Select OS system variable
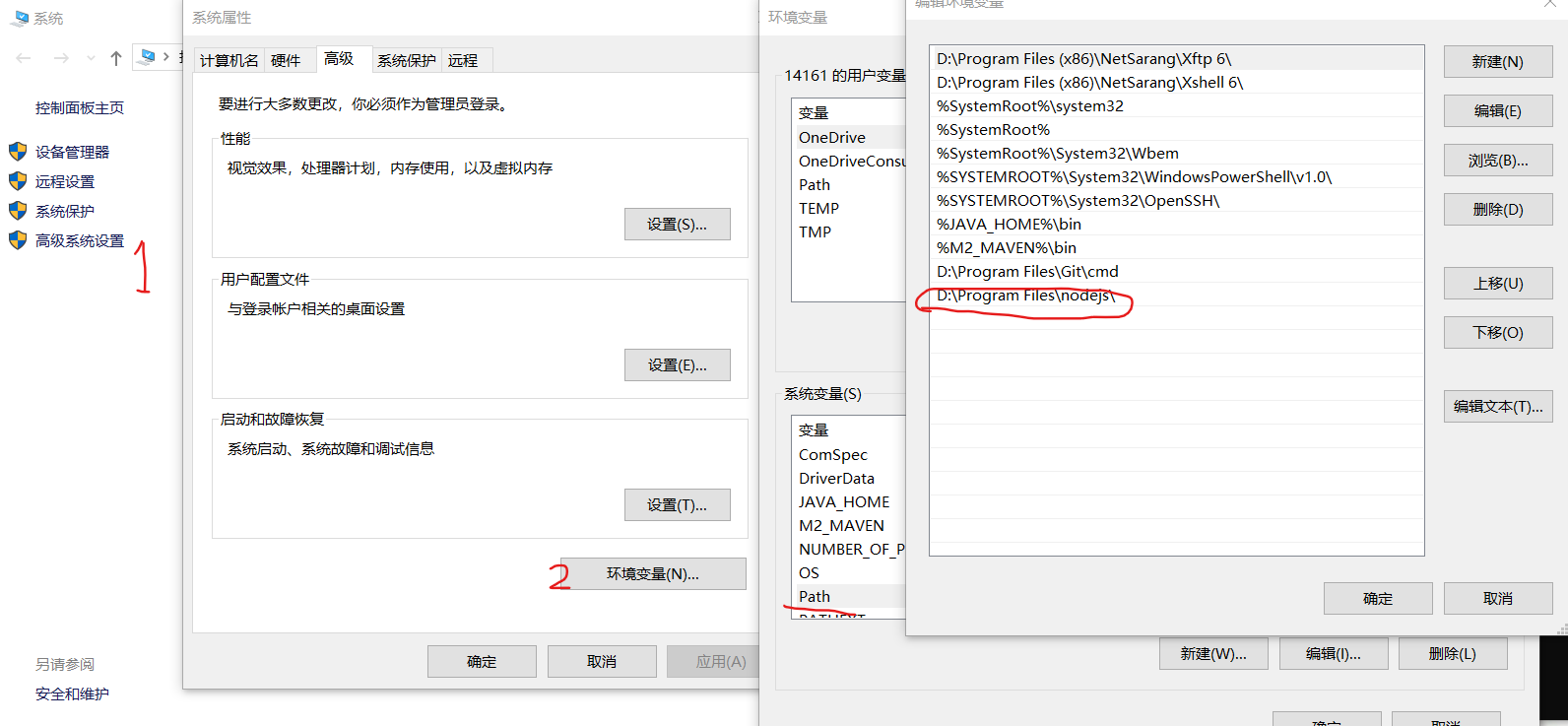1568x726 pixels. click(849, 572)
